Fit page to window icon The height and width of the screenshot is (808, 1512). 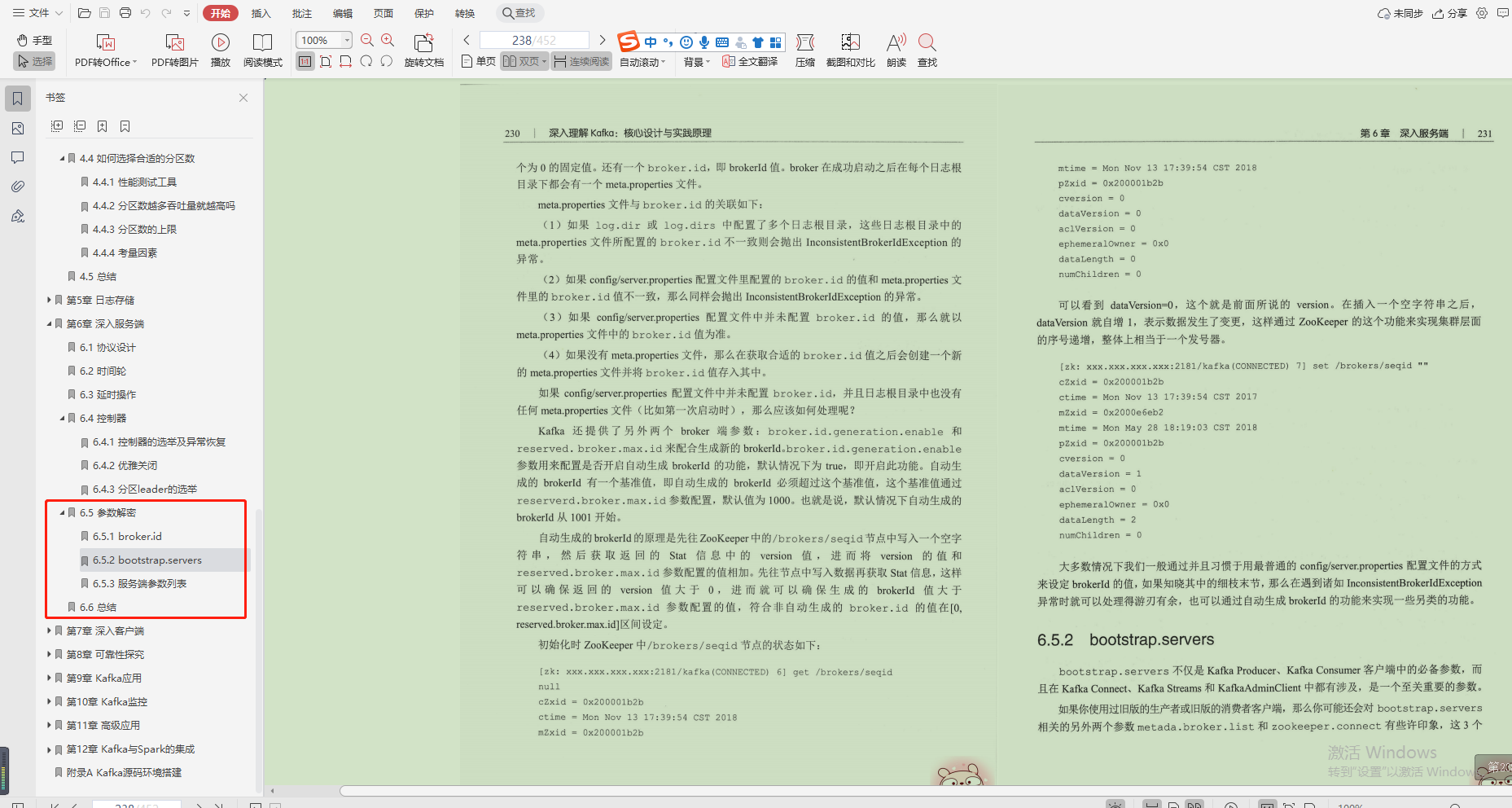(x=326, y=61)
